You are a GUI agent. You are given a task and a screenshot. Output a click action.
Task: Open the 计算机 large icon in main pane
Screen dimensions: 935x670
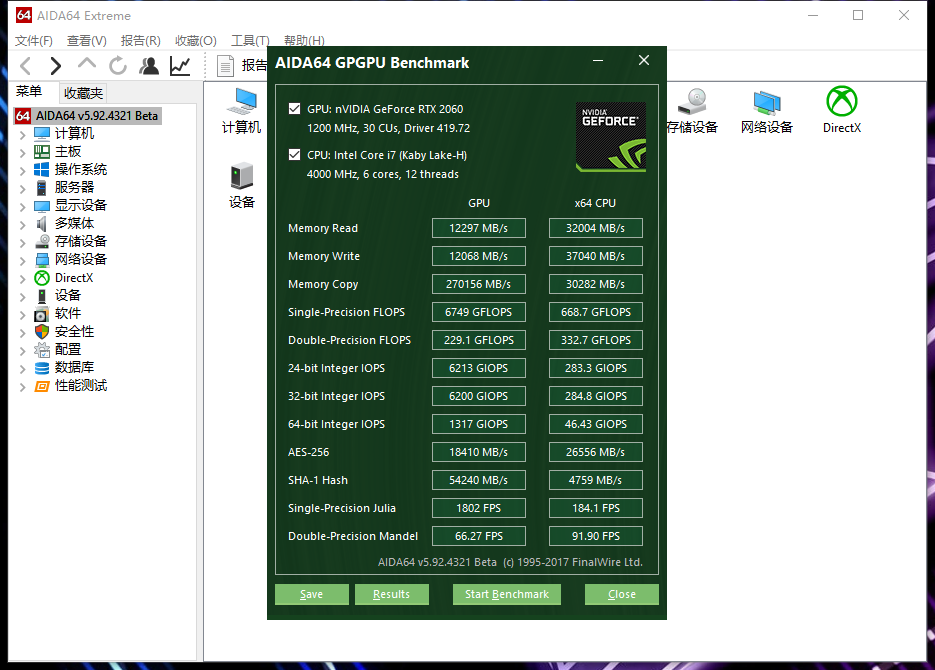click(x=242, y=111)
